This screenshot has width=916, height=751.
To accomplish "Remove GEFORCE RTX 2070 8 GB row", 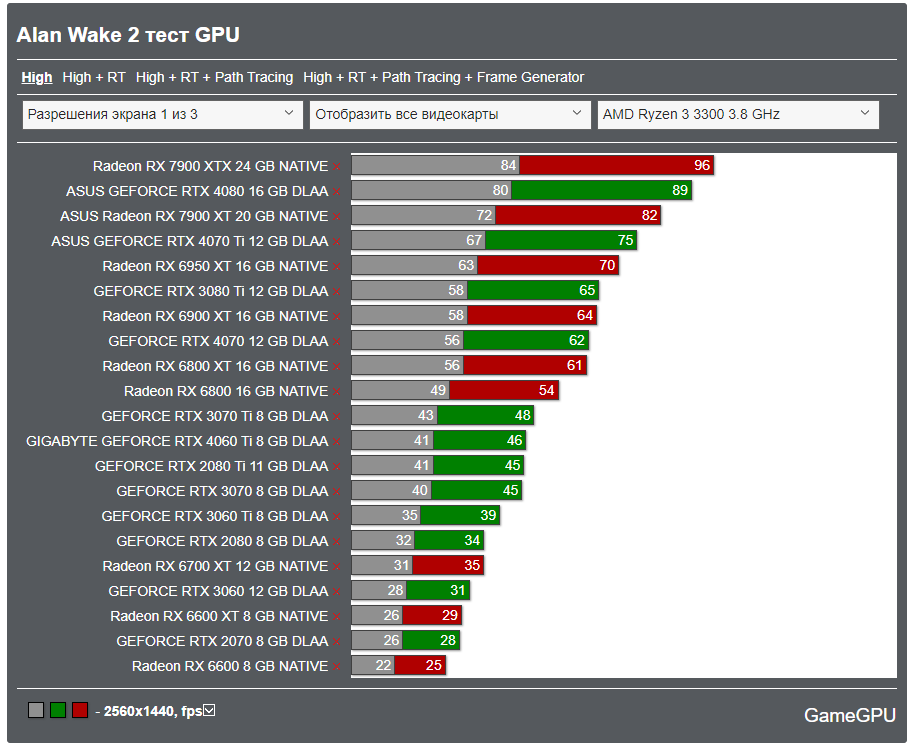I will coord(337,642).
